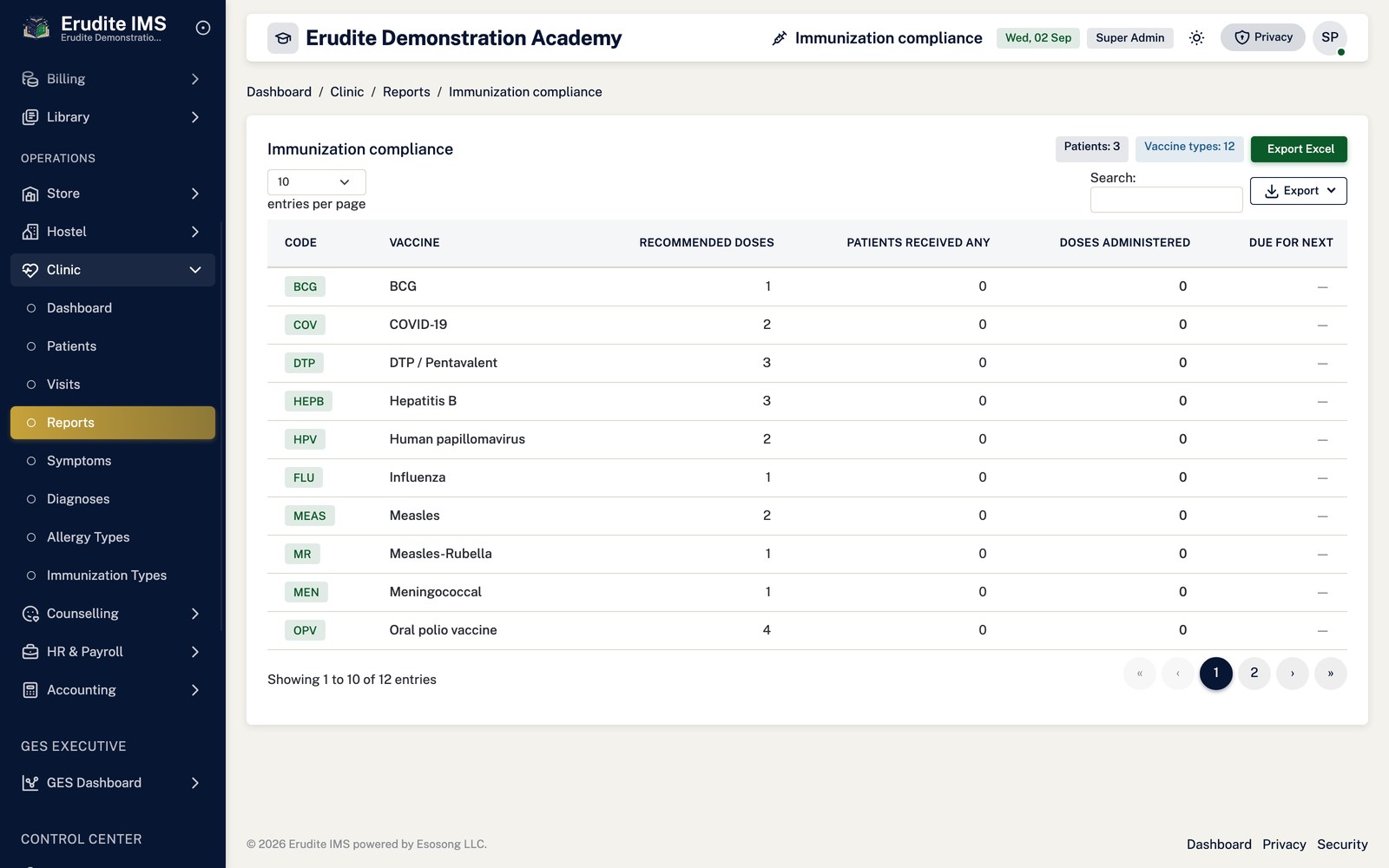
Task: Toggle the sidebar collapse circle icon
Action: pos(203,28)
